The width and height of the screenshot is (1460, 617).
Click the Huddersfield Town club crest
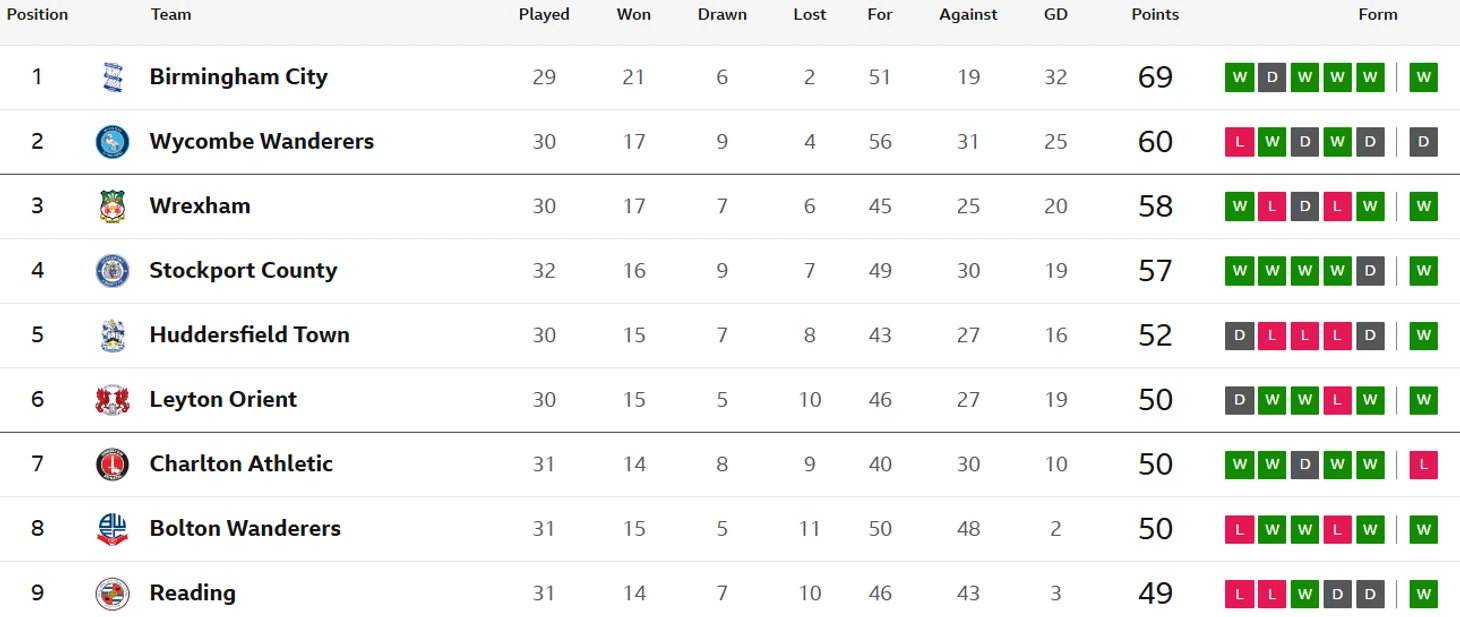point(112,335)
